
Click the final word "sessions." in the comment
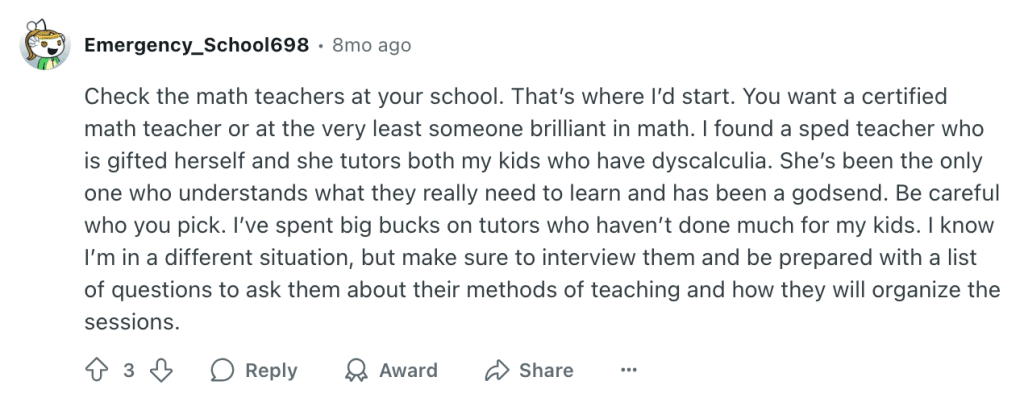132,322
